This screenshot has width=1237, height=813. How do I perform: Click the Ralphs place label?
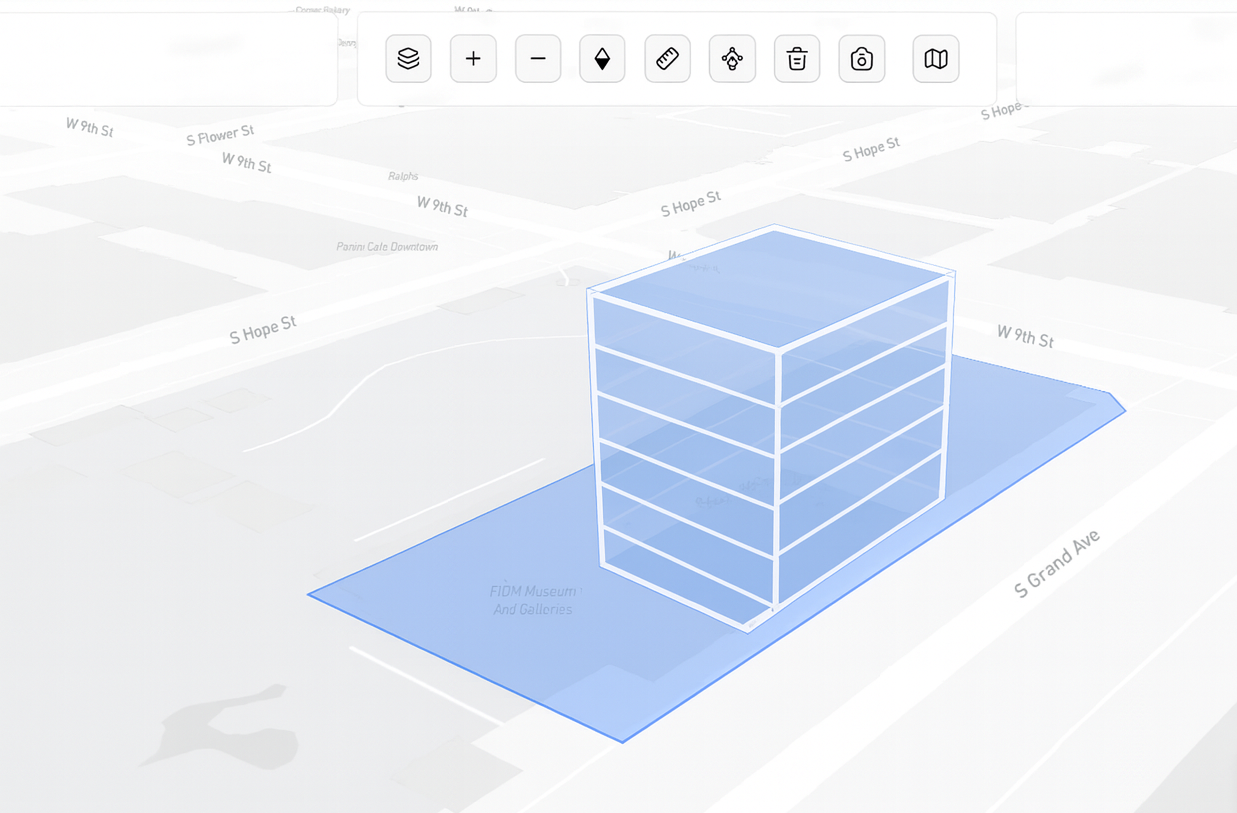coord(403,176)
